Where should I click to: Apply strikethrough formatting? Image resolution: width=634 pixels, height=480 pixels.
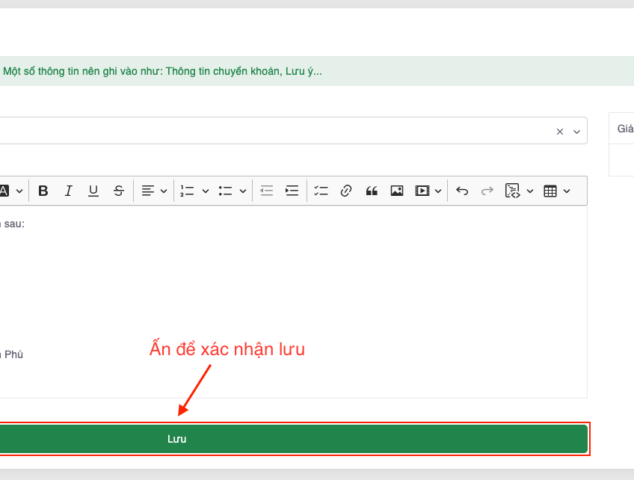119,191
